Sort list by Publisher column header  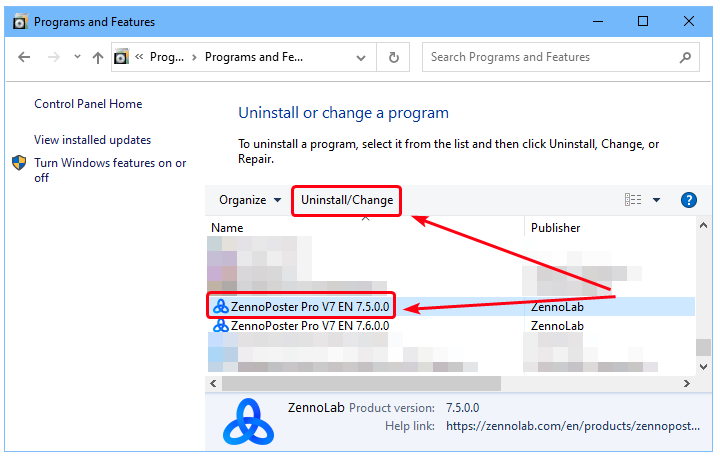point(555,228)
